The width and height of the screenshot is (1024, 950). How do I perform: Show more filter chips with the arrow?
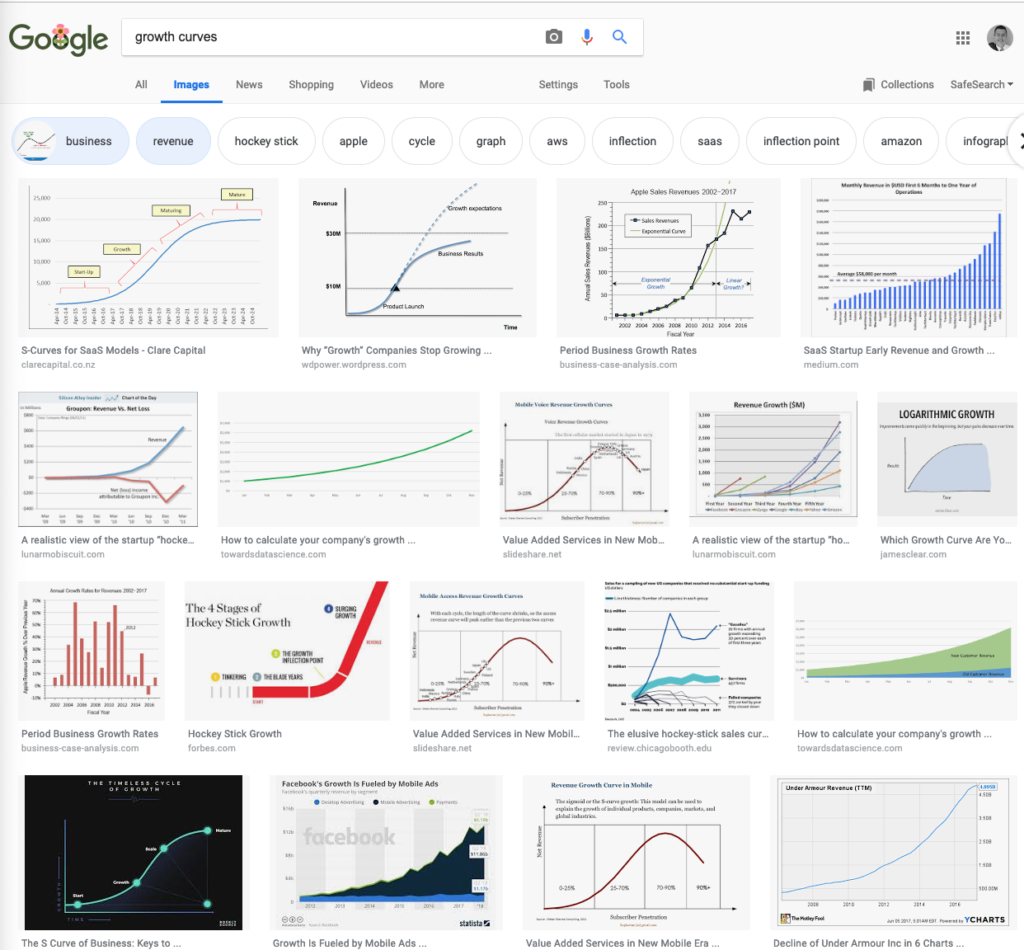click(x=1017, y=140)
